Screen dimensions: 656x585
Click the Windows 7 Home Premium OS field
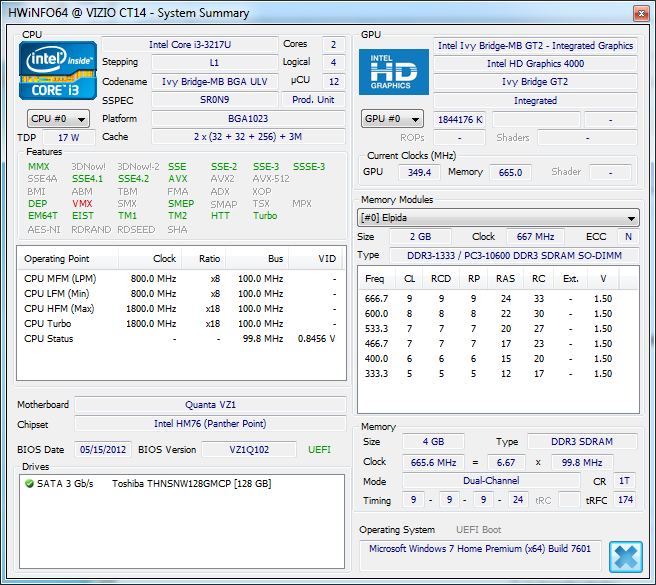point(480,555)
